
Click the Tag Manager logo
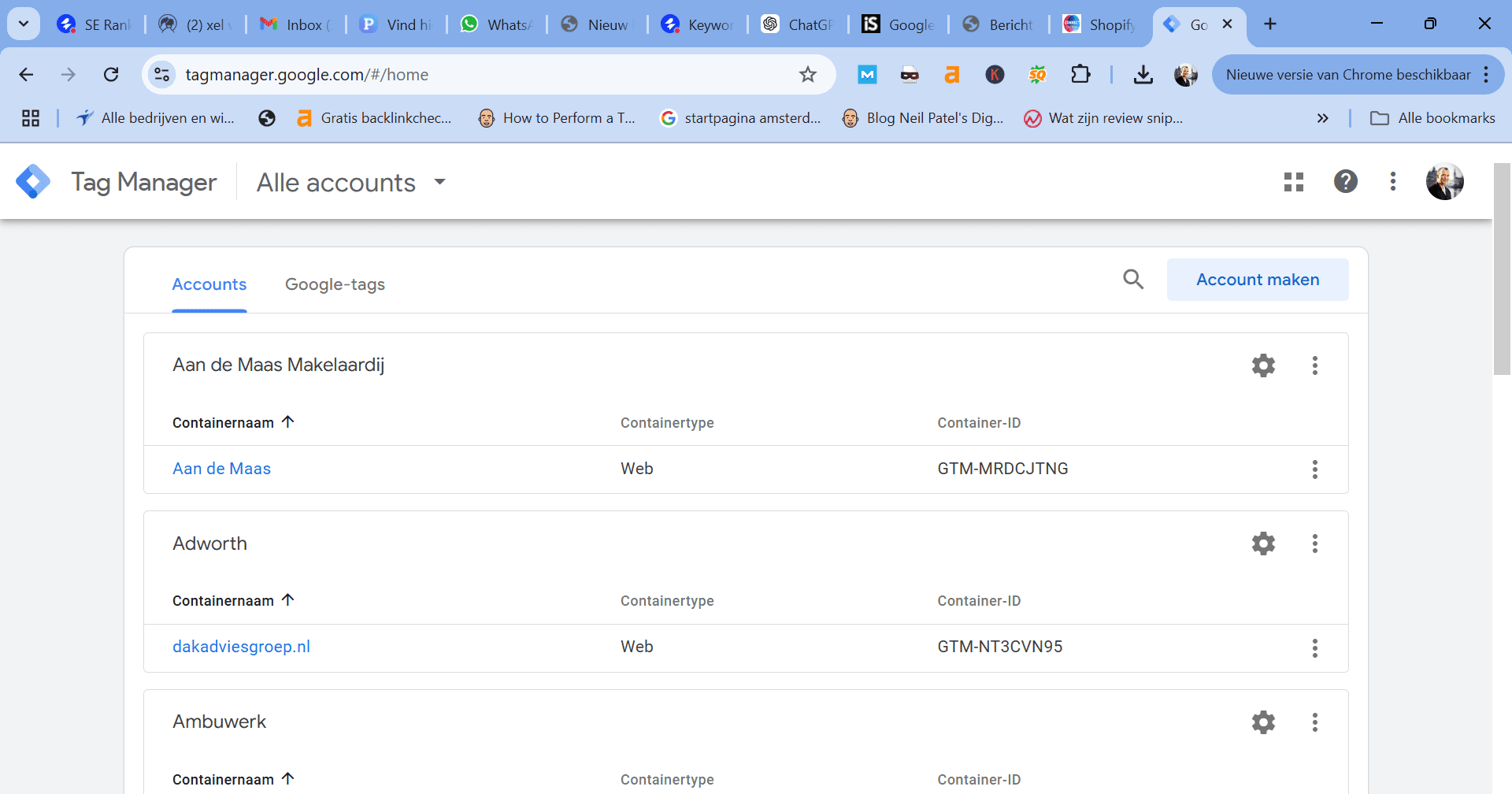[x=33, y=182]
